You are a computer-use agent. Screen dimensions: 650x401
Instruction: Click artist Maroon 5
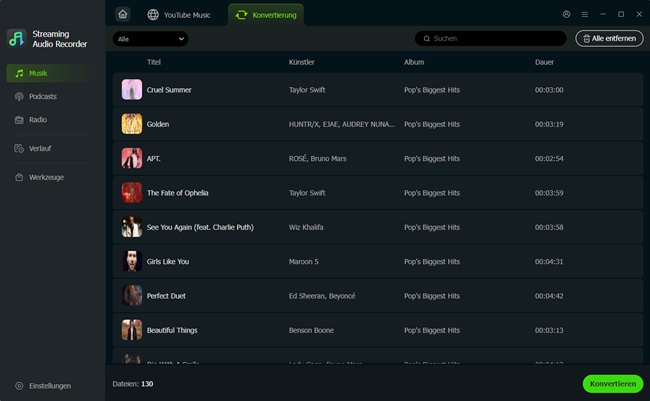304,262
